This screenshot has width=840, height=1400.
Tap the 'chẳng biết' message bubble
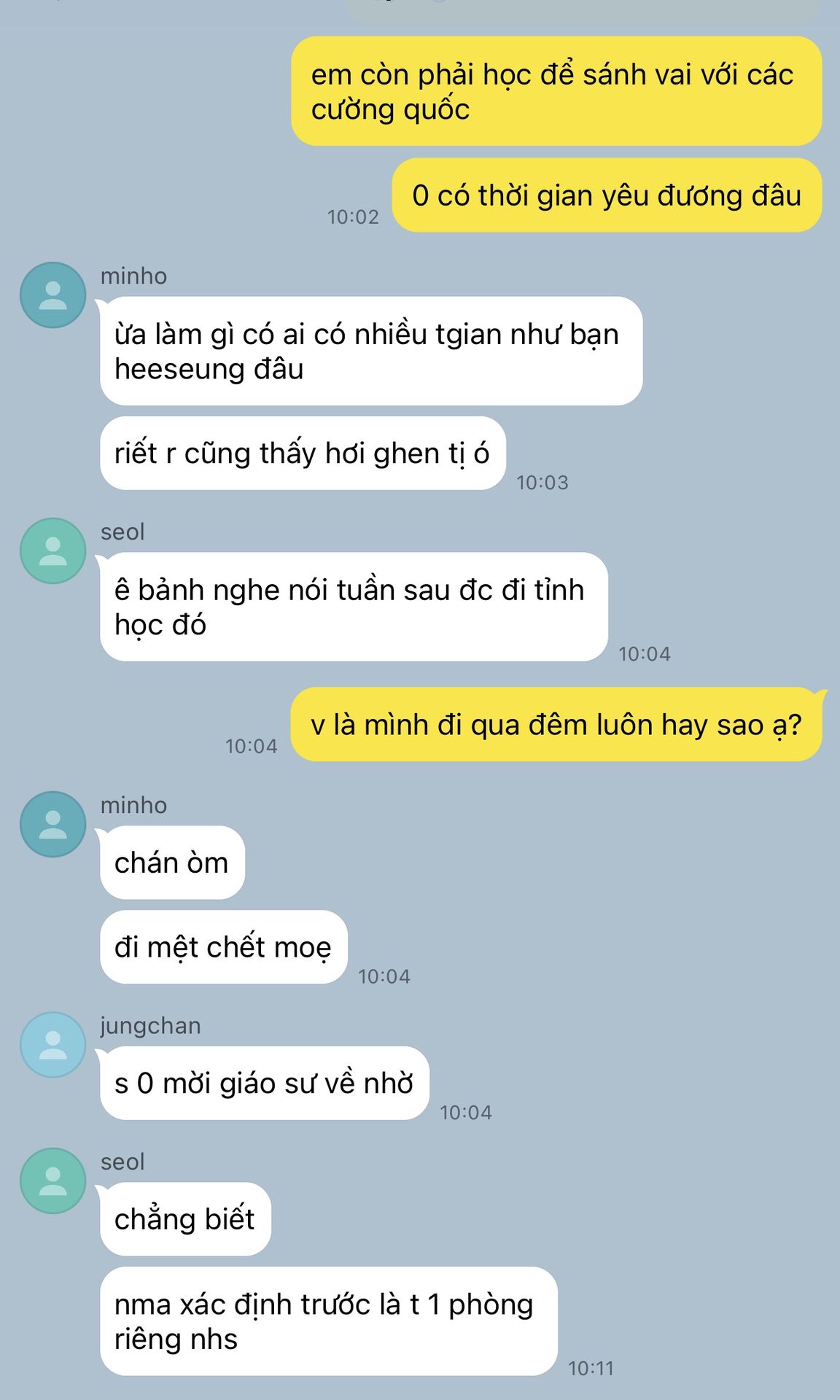click(x=185, y=1219)
